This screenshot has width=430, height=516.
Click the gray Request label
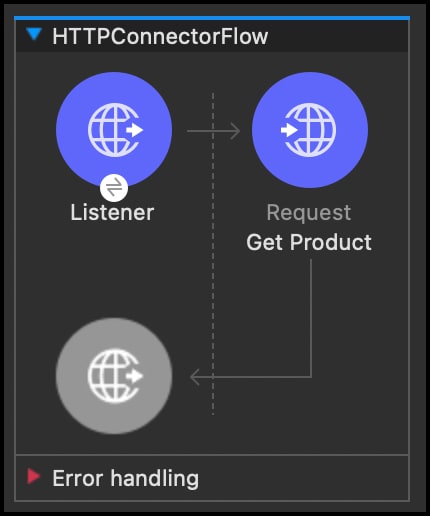pyautogui.click(x=309, y=212)
